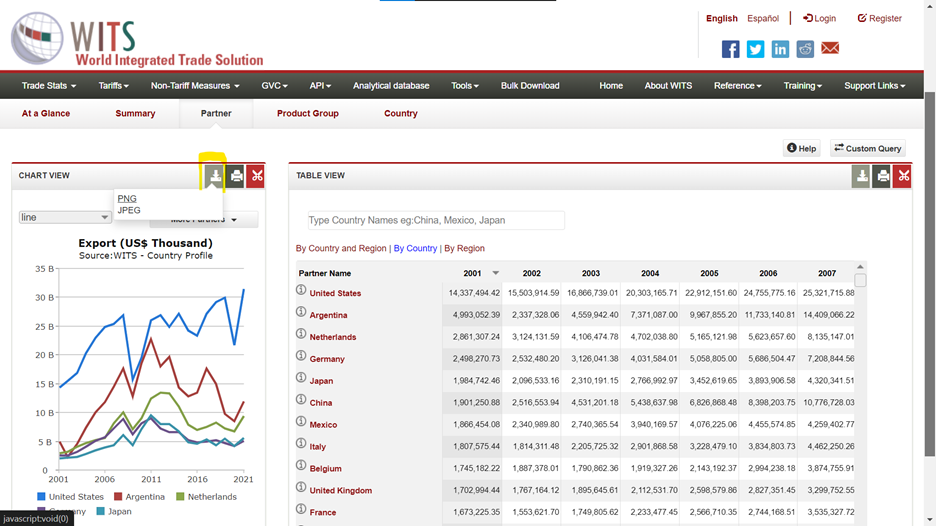Choose PNG from download options
Screen dimensions: 936x526
click(127, 198)
